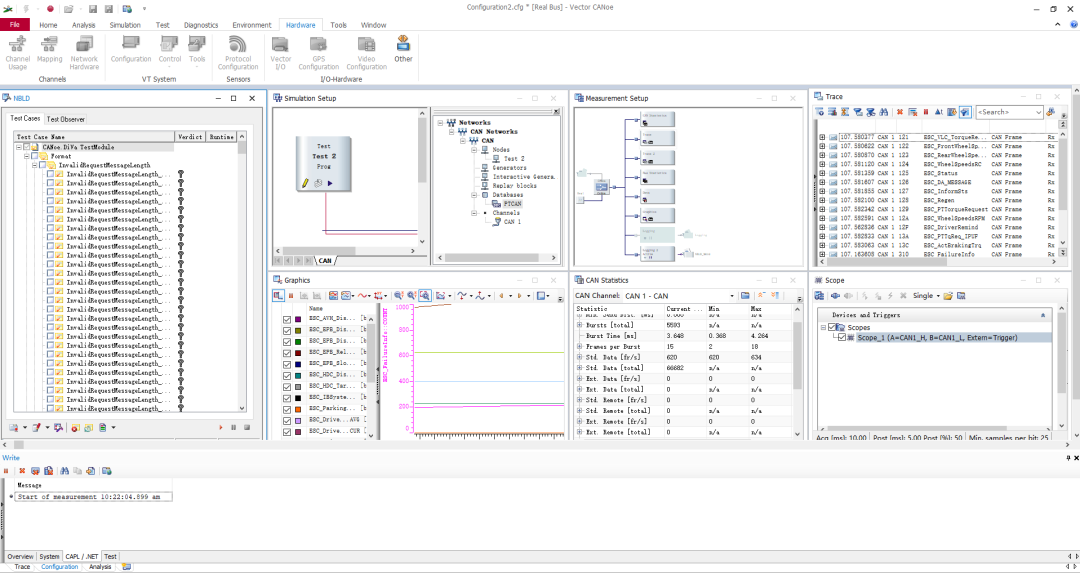Open the Single trigger mode dropdown in Scope

pyautogui.click(x=938, y=296)
